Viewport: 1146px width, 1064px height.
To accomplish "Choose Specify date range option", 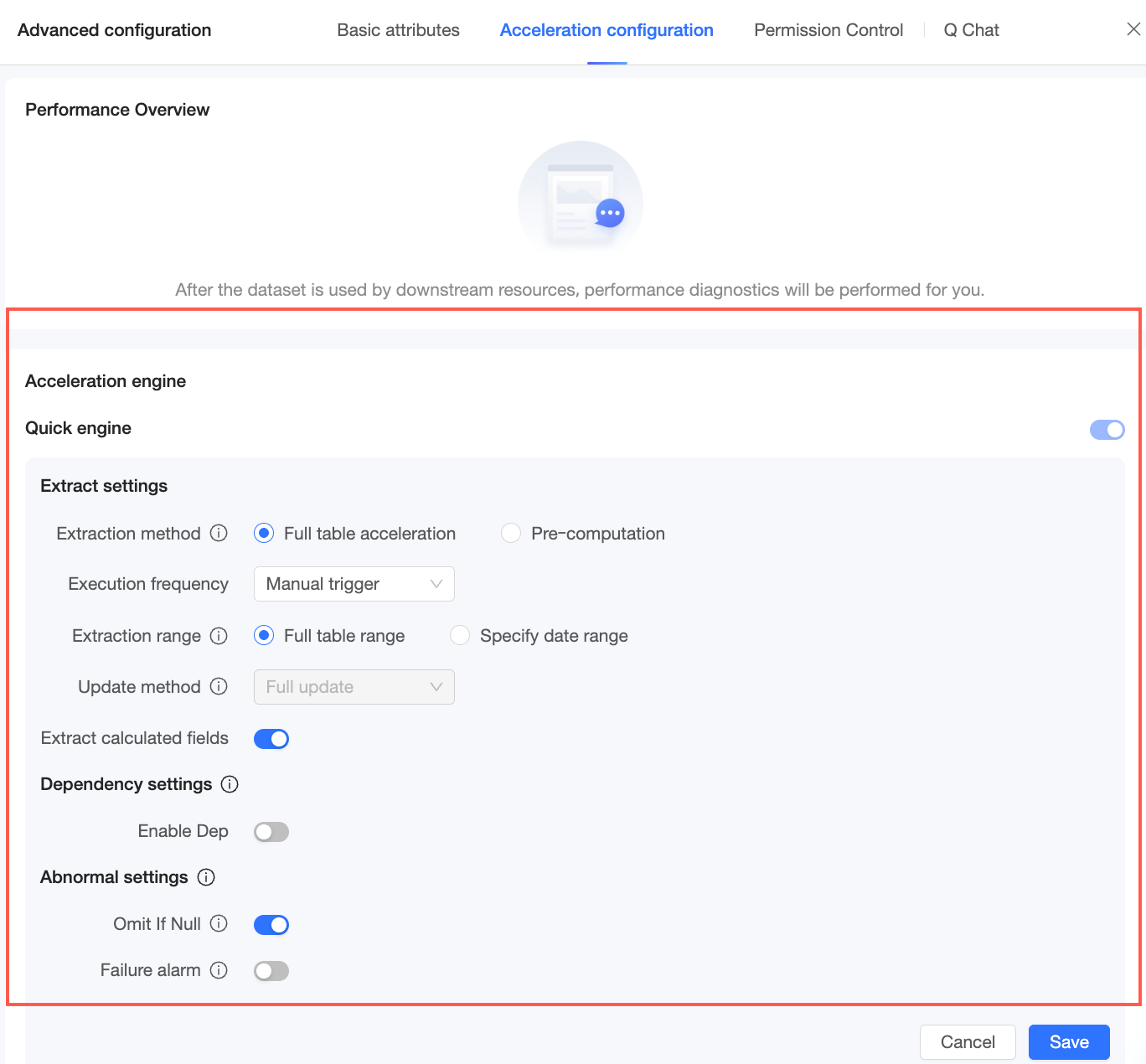I will pos(460,636).
